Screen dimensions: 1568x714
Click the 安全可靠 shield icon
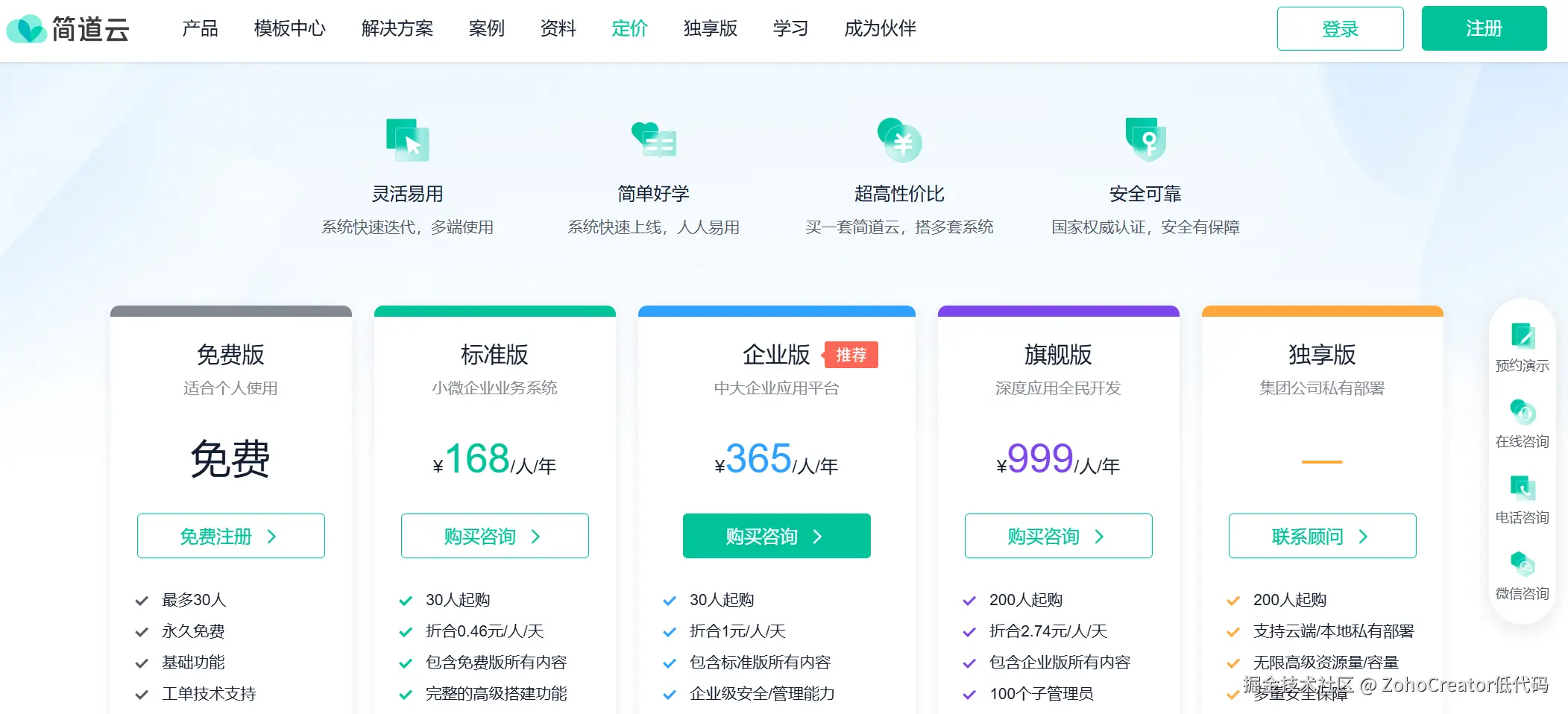pos(1146,139)
